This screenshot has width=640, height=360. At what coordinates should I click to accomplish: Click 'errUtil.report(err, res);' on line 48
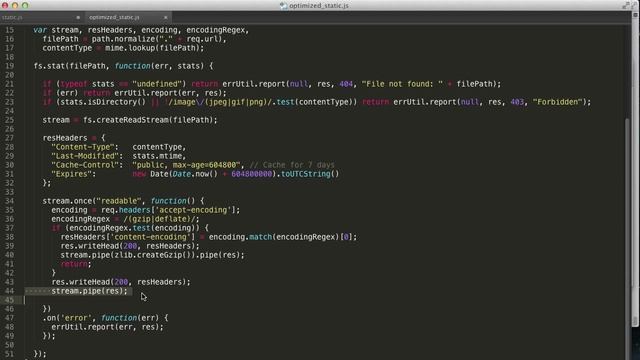(107, 327)
